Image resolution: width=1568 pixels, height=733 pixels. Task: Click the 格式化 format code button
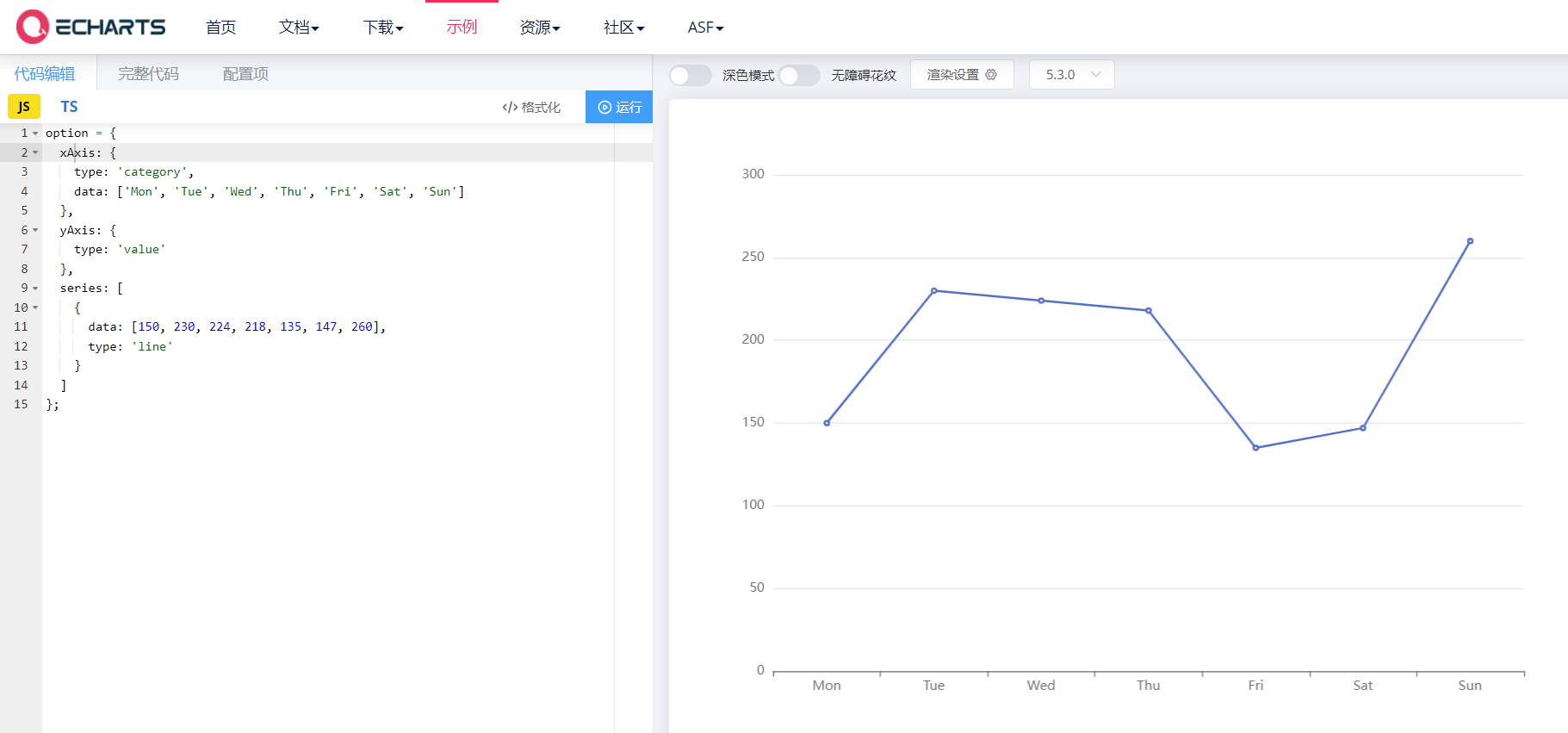pyautogui.click(x=531, y=108)
